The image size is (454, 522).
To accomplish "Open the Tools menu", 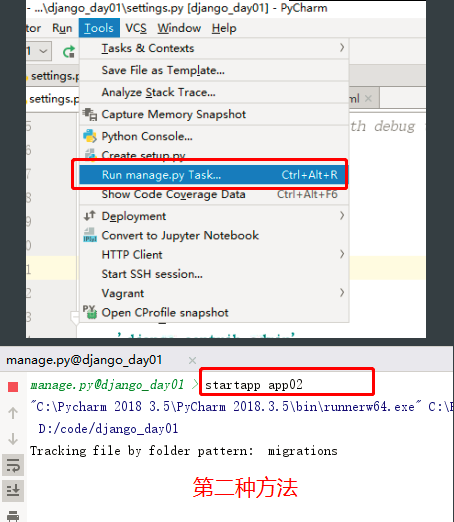I will click(99, 28).
